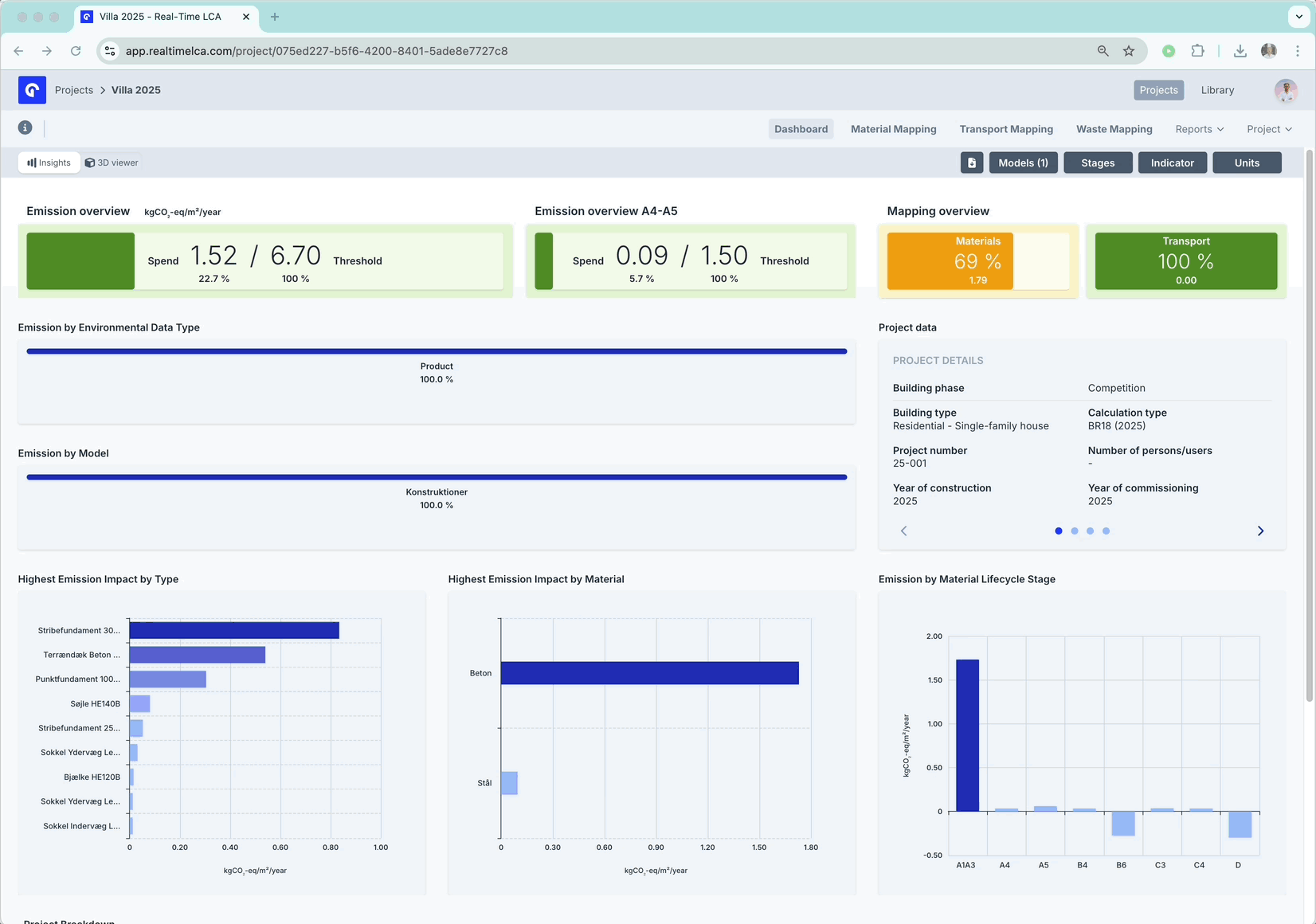Click the Models (1) button
Viewport: 1316px width, 924px height.
pos(1024,162)
